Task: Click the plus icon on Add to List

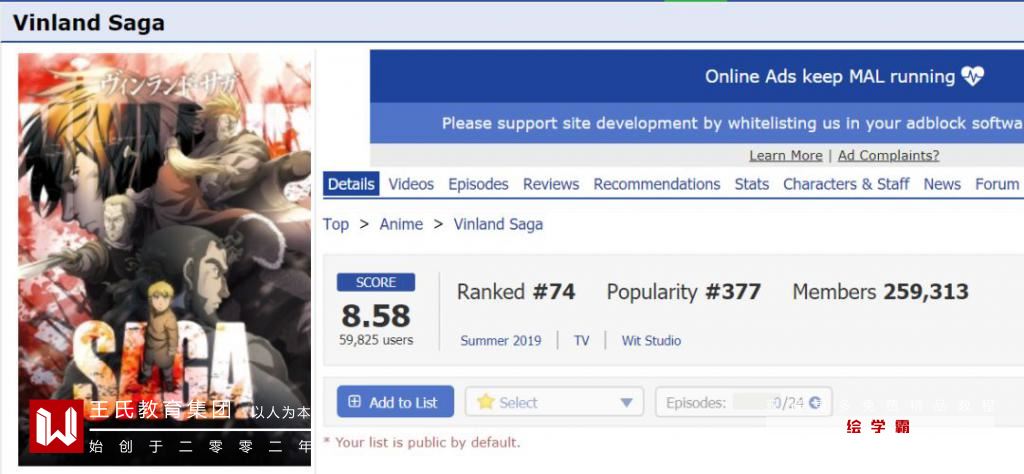Action: pos(355,402)
